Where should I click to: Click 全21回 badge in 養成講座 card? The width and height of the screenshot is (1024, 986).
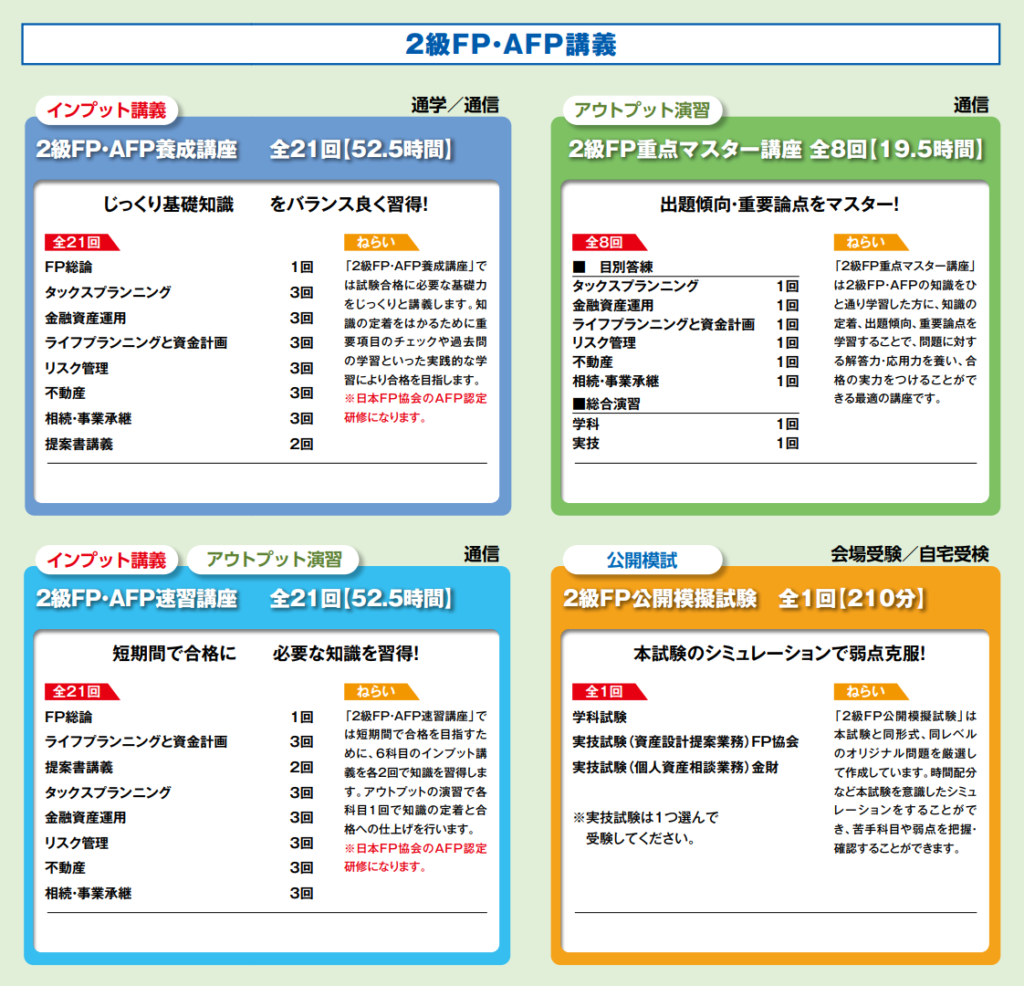[x=77, y=242]
